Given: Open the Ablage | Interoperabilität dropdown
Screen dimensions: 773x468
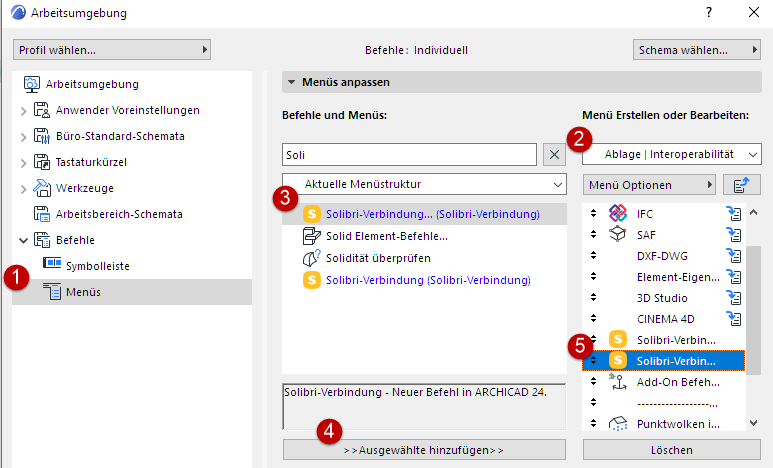Looking at the screenshot, I should (x=672, y=154).
